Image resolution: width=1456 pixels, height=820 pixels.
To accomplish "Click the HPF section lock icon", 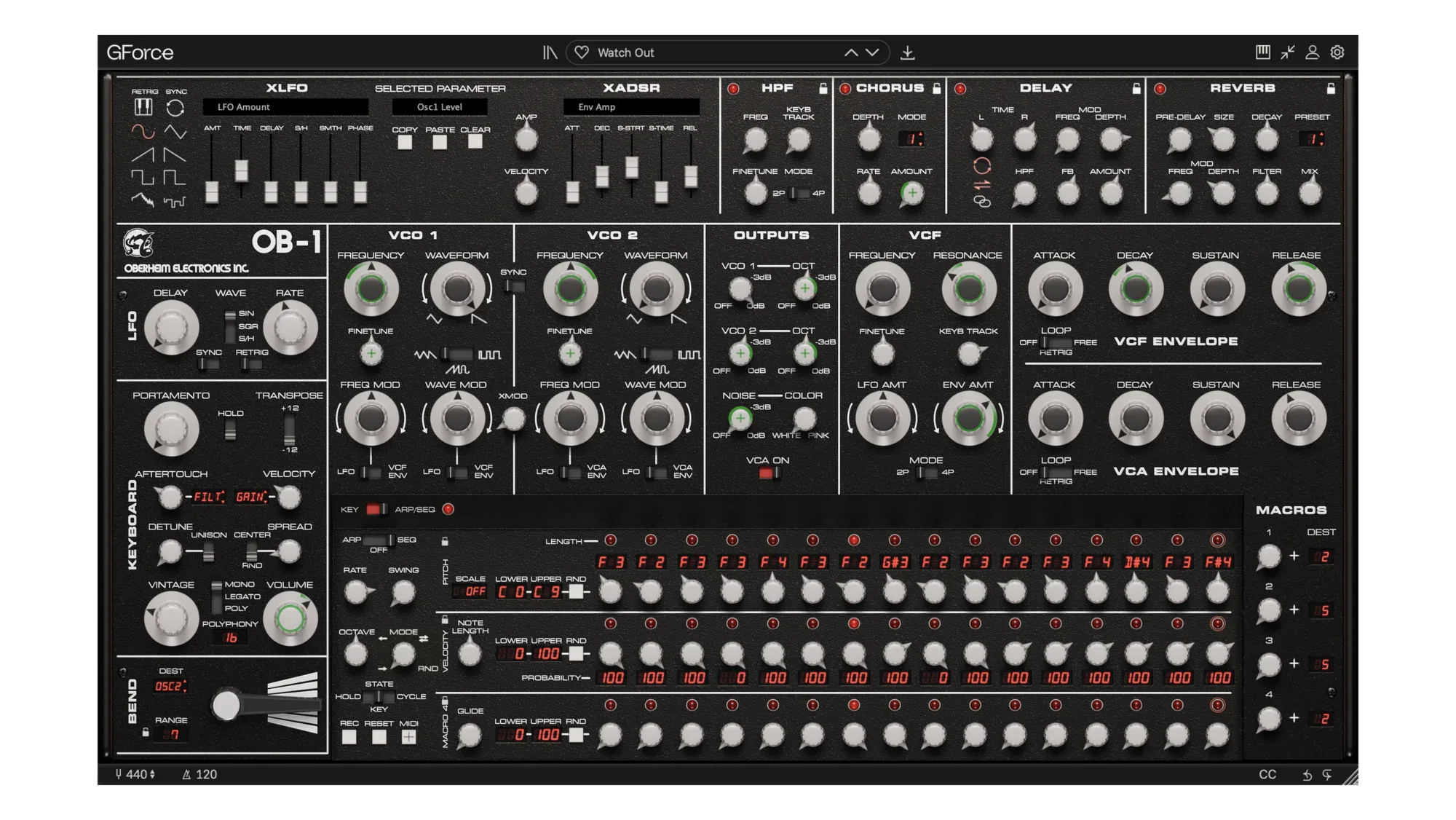I will [x=823, y=88].
